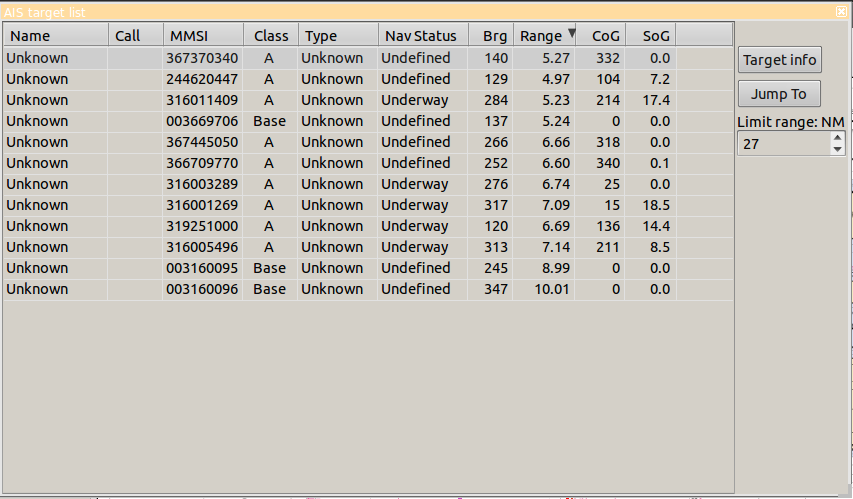Sort targets by Brg column header
Viewport: 853px width, 499px height.
491,36
